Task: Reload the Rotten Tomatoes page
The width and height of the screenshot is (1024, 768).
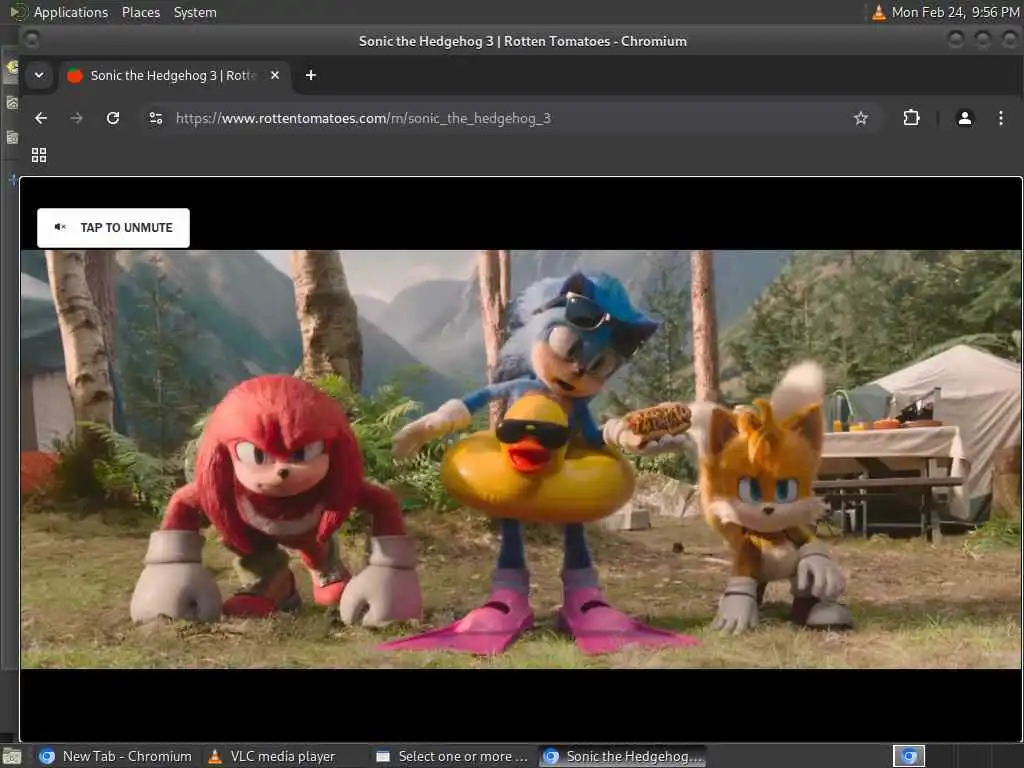Action: (x=113, y=118)
